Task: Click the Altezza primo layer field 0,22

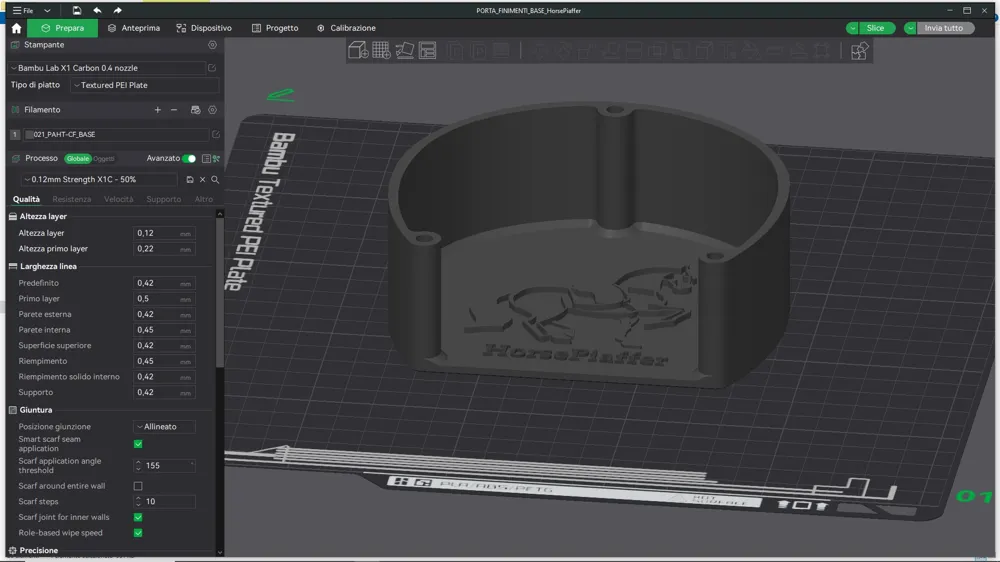Action: [x=164, y=249]
